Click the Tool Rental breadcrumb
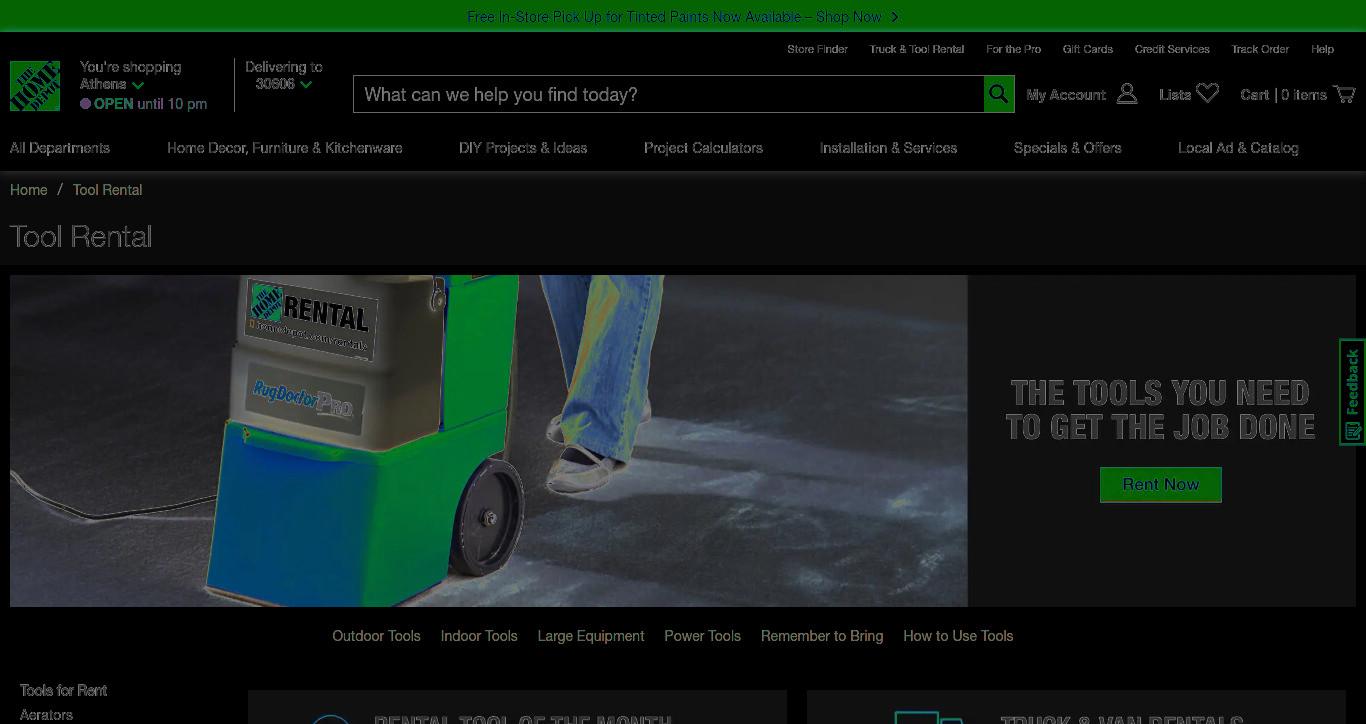 tap(107, 190)
